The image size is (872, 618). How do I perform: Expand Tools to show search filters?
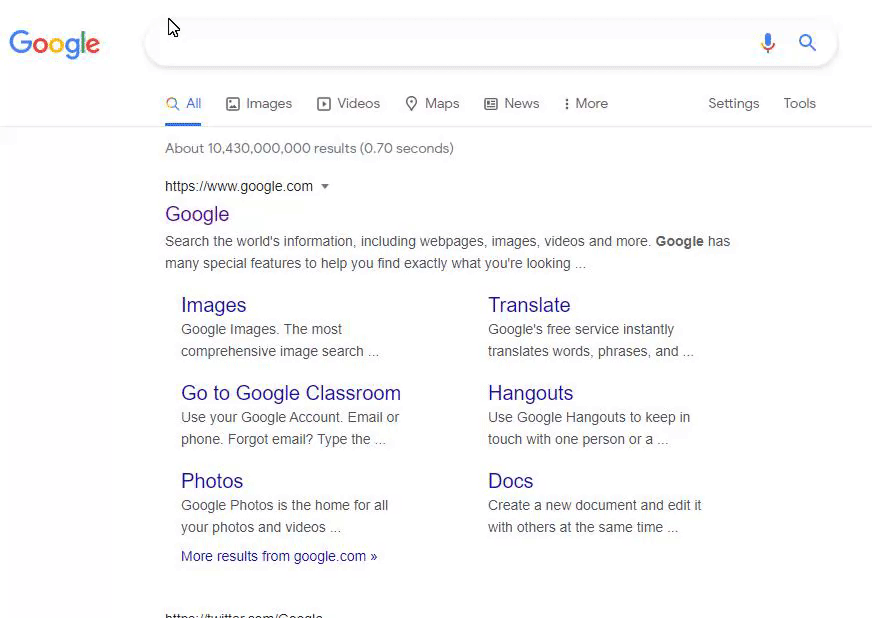(799, 103)
